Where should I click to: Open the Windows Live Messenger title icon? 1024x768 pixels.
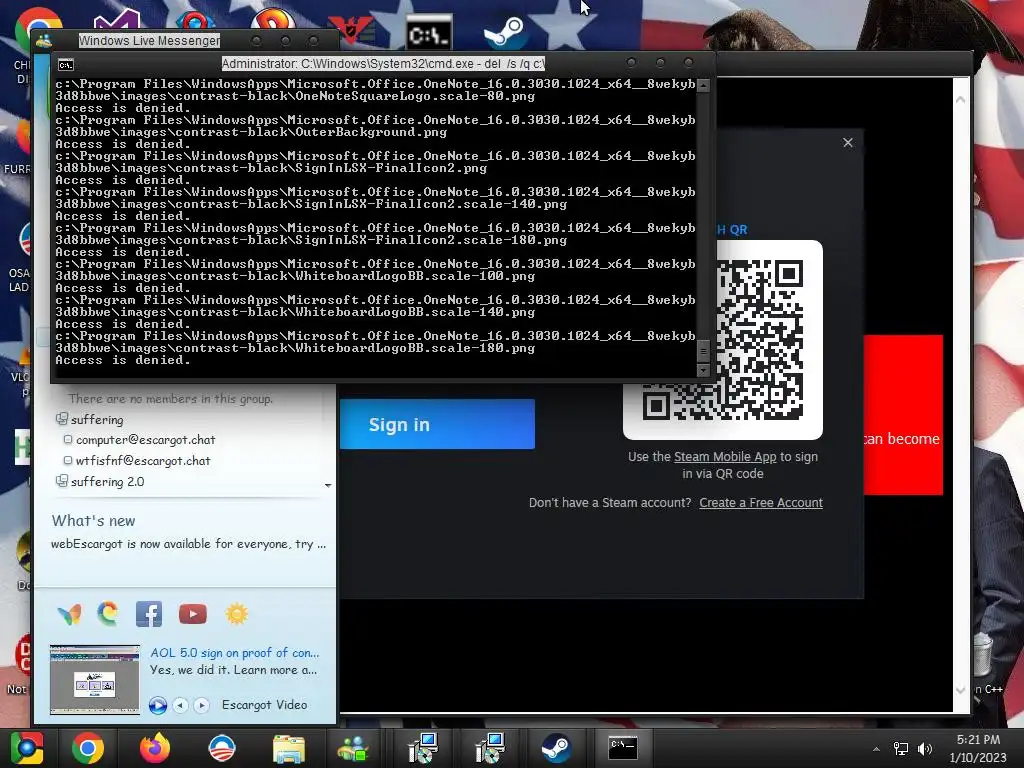44,41
